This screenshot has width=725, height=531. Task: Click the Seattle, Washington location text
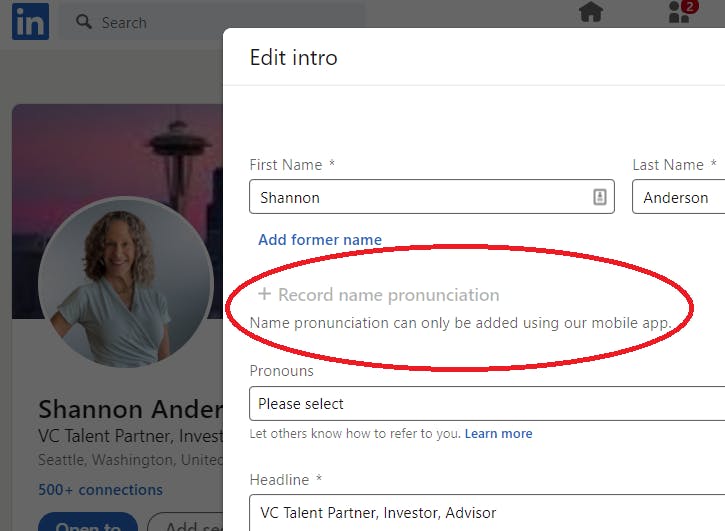131,460
